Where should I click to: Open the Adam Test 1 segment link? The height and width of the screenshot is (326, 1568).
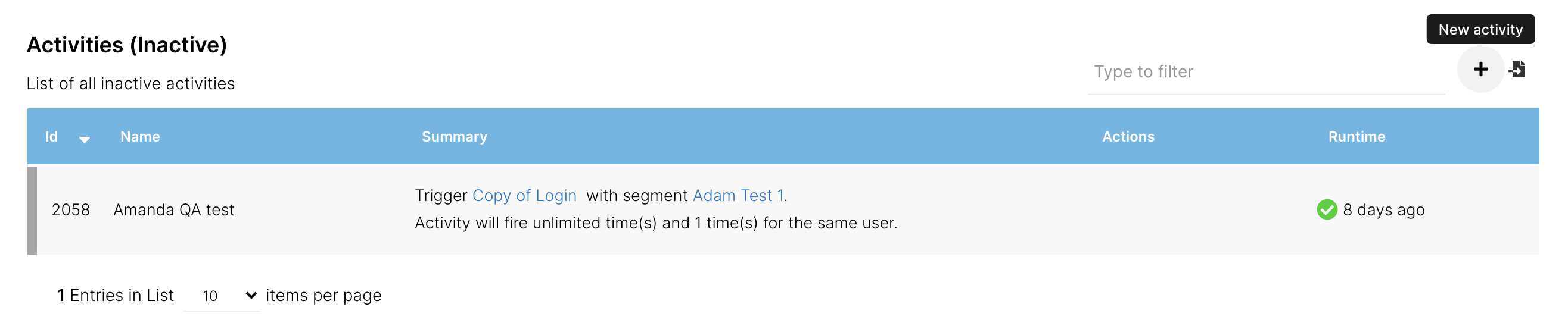(738, 196)
